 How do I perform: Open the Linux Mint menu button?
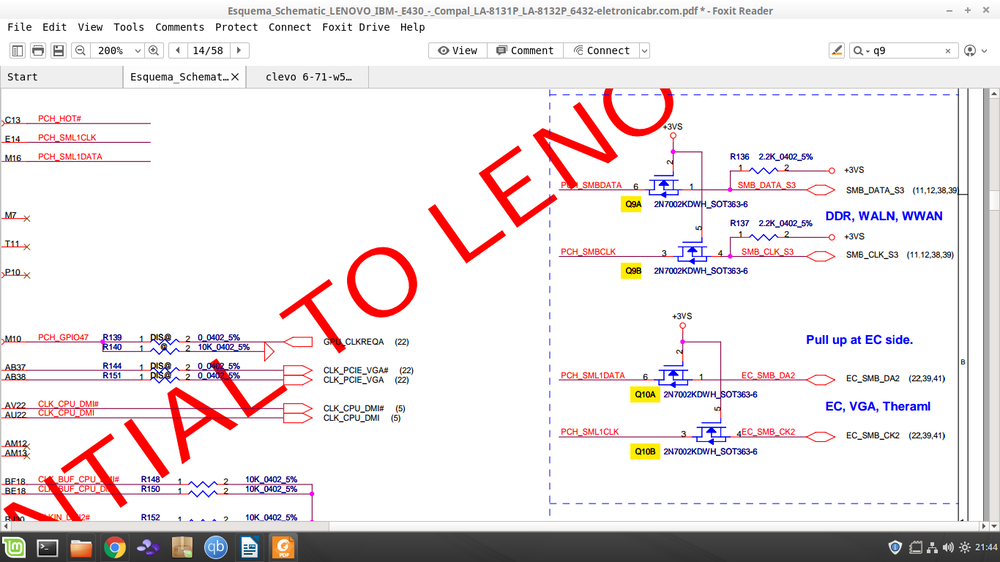[14, 547]
